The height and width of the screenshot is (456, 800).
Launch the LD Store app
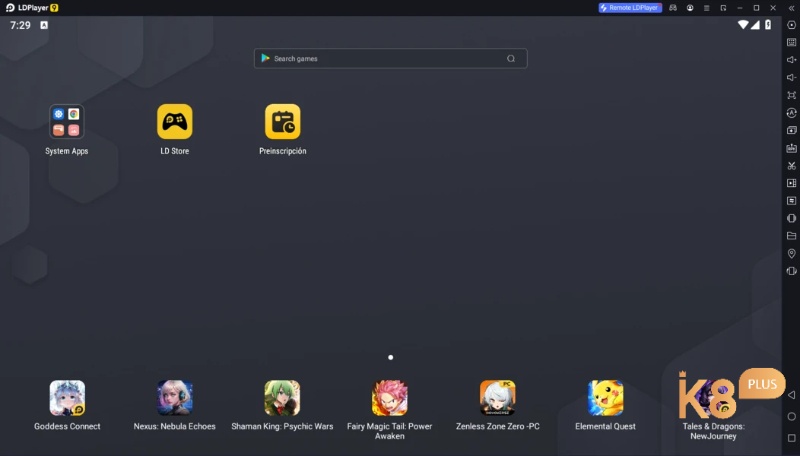click(174, 121)
